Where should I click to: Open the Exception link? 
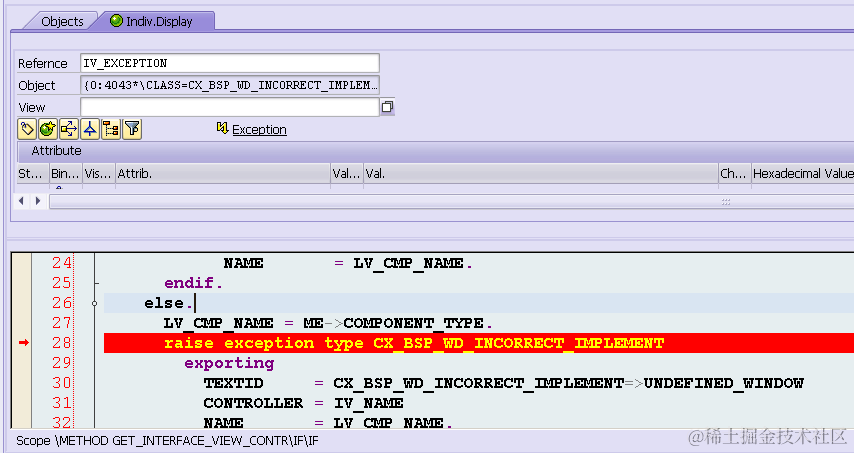click(x=259, y=130)
